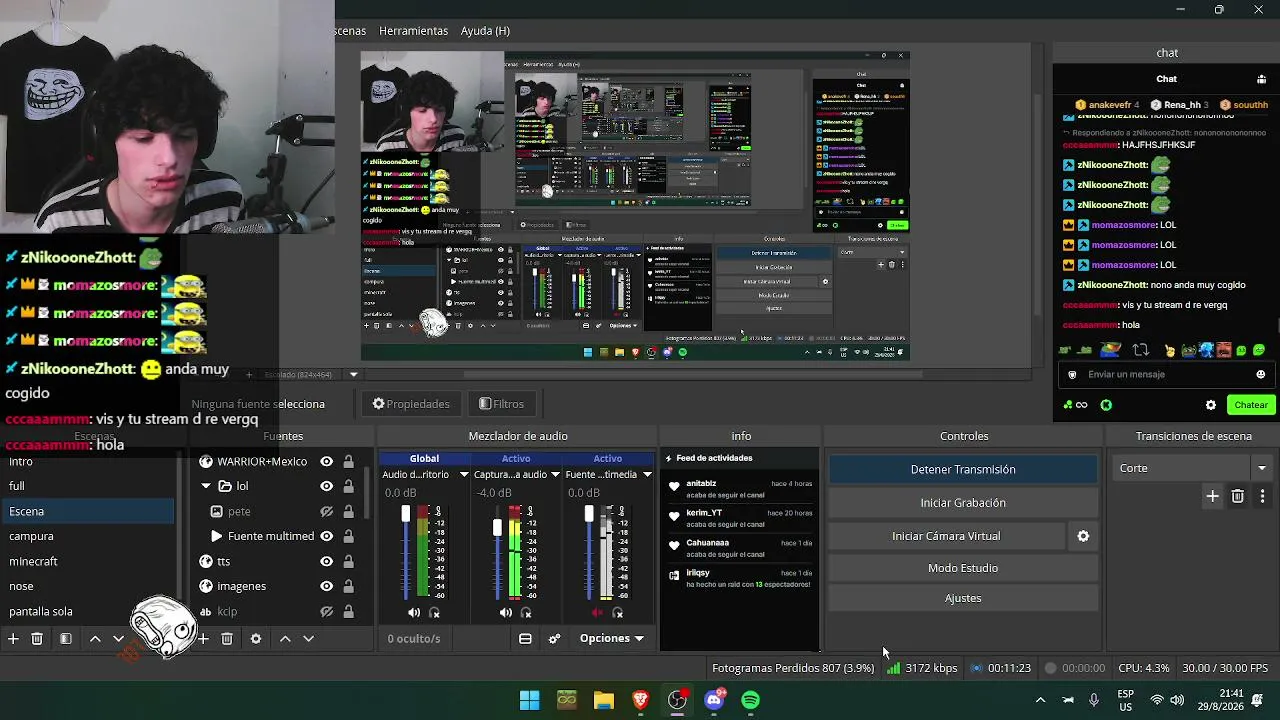The width and height of the screenshot is (1280, 720).
Task: Open source properties gear in the Fuentes toolbar
Action: click(256, 638)
